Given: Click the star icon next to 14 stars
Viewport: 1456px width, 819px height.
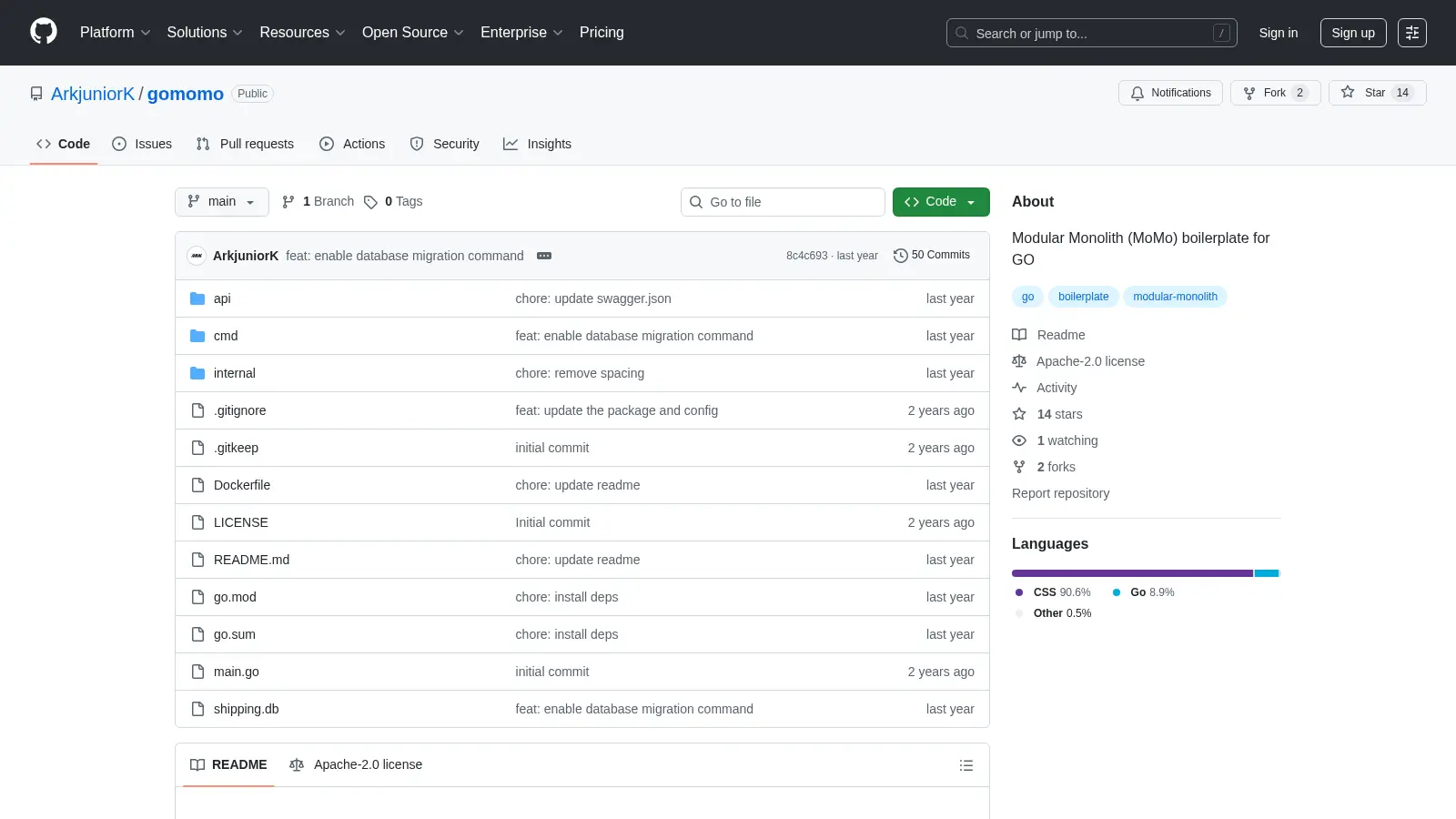Looking at the screenshot, I should coord(1019,414).
